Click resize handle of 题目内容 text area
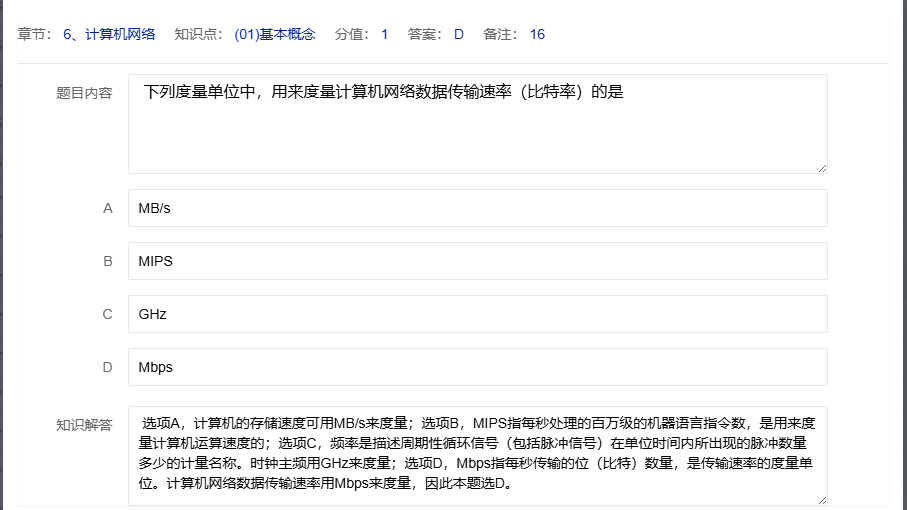The image size is (907, 510). [x=821, y=167]
